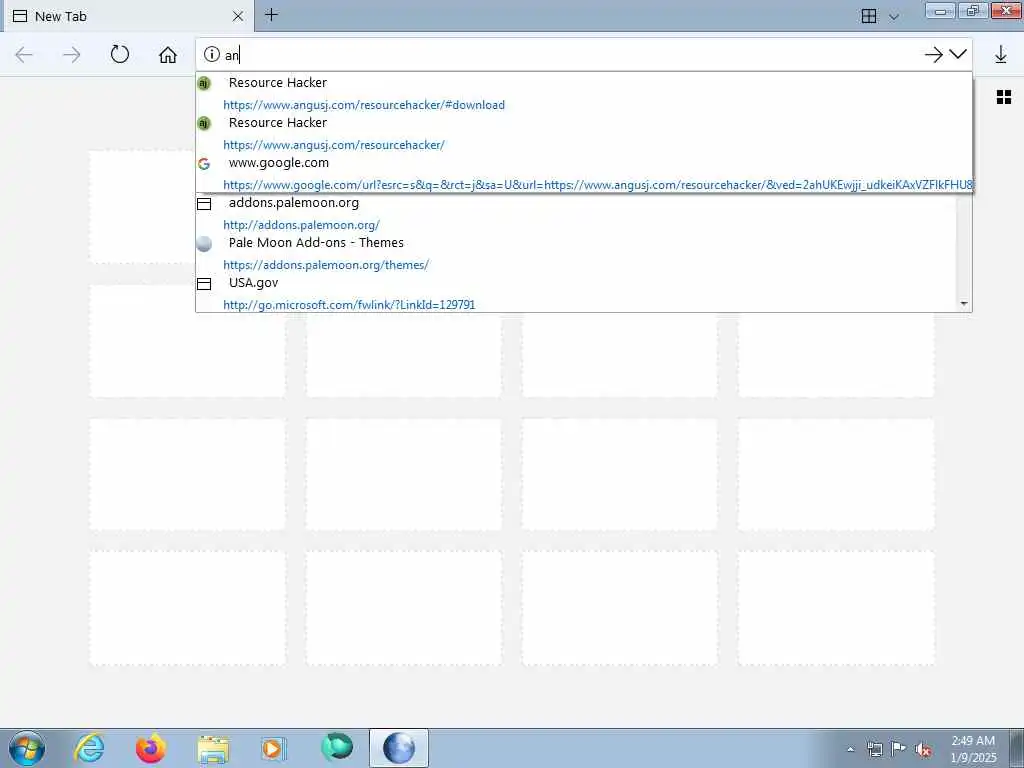Expand the address bar history dropdown chevron
This screenshot has width=1024, height=768.
point(958,54)
